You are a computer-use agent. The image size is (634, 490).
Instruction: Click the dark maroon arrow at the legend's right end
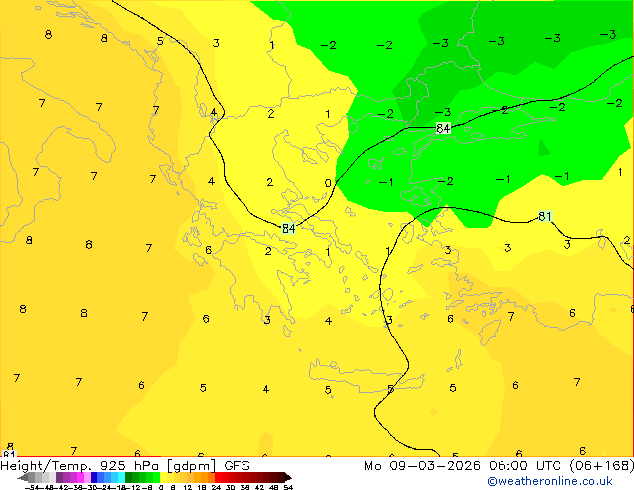287,478
